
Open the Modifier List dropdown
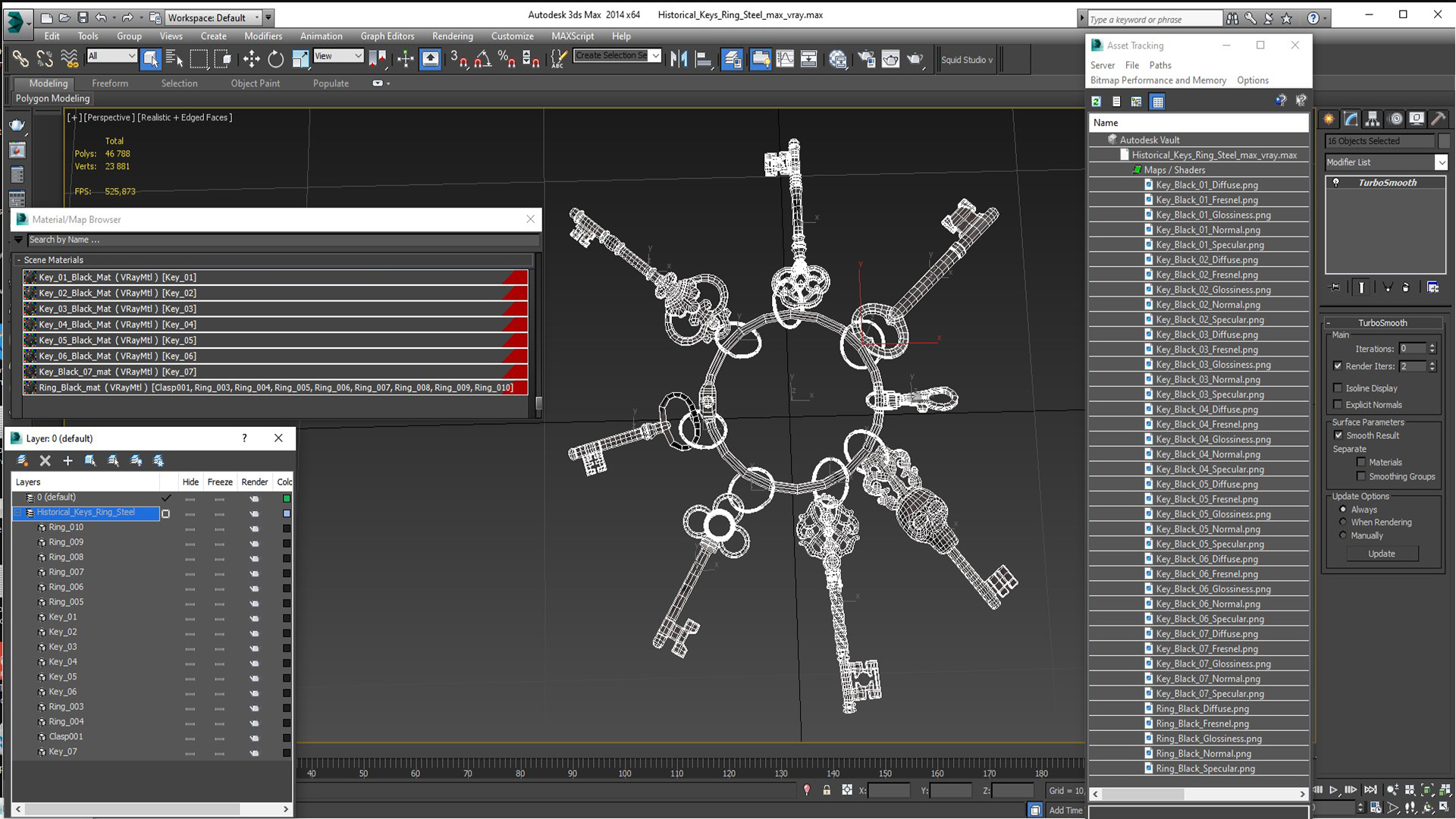tap(1386, 162)
